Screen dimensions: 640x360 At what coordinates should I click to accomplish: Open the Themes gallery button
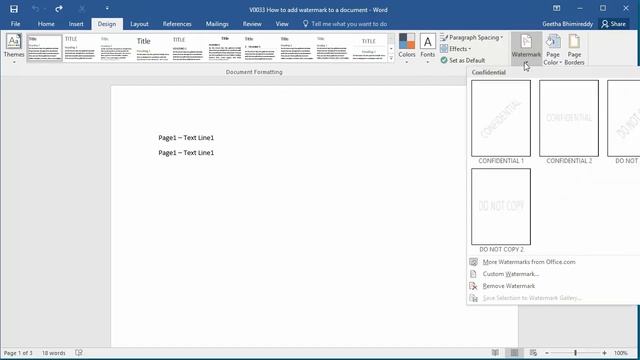coord(14,48)
